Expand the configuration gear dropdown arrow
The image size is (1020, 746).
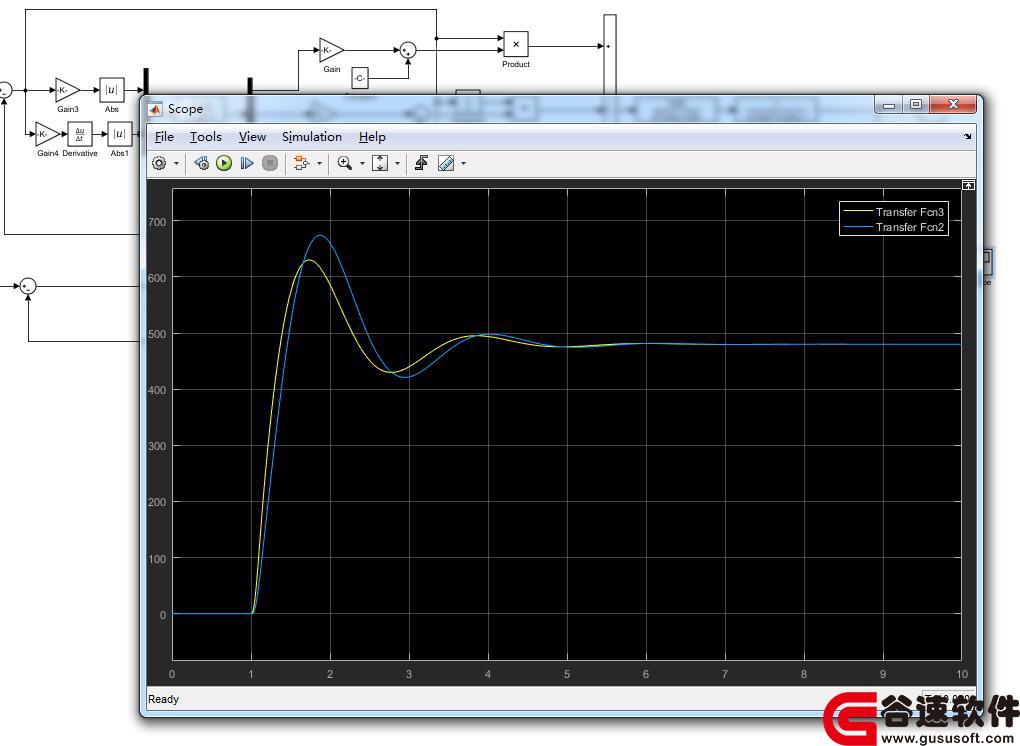(x=176, y=164)
